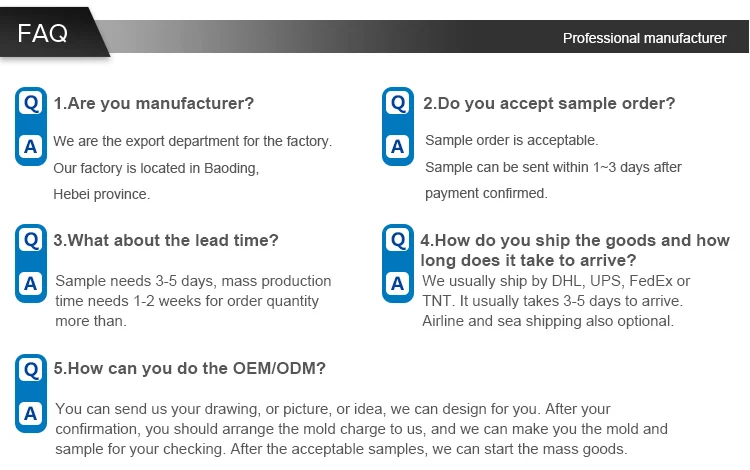Select the OEM/ODM question heading
Screen dimensions: 750x470
click(190, 368)
